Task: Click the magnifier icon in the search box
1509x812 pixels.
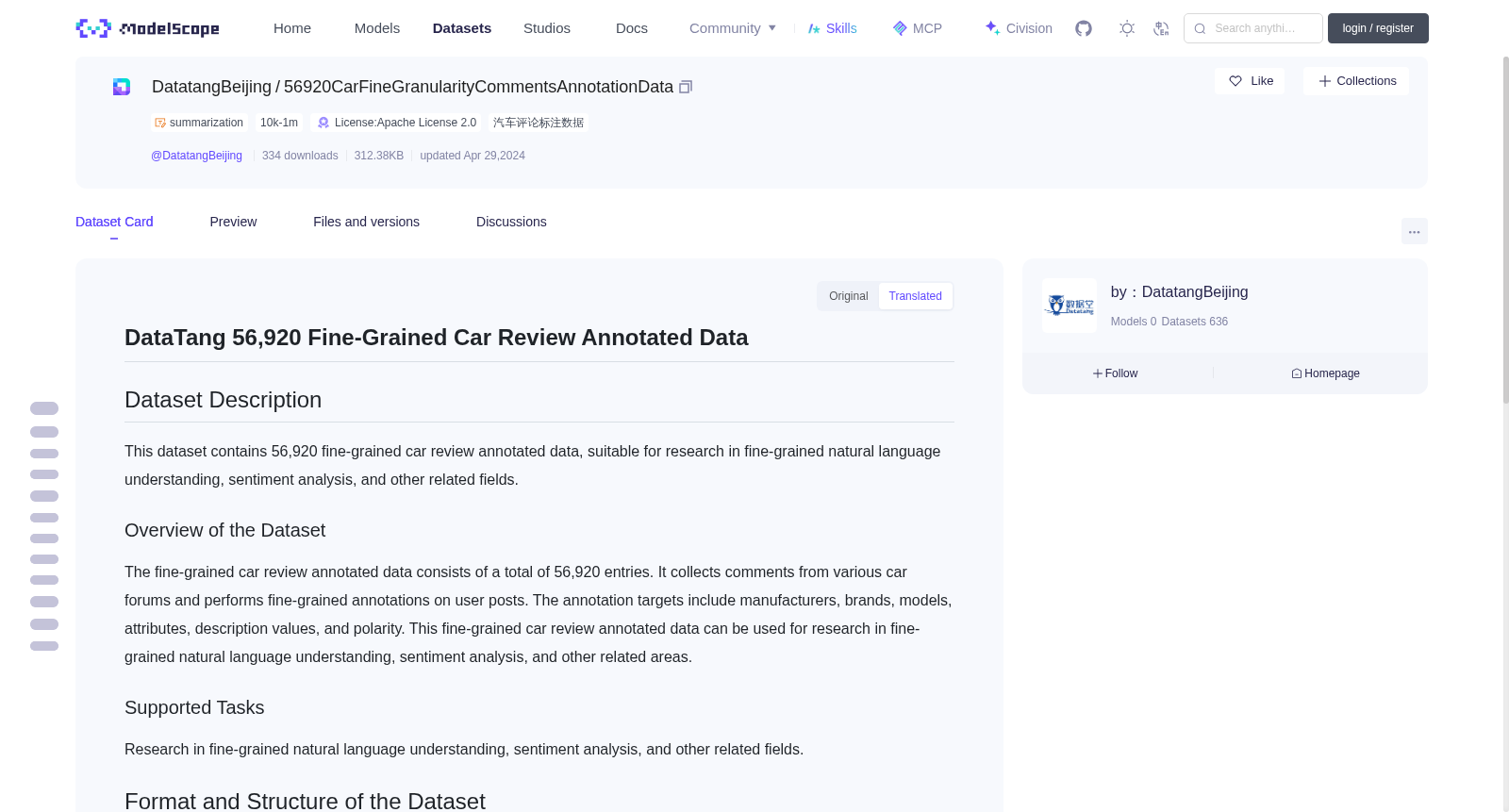Action: coord(1200,28)
